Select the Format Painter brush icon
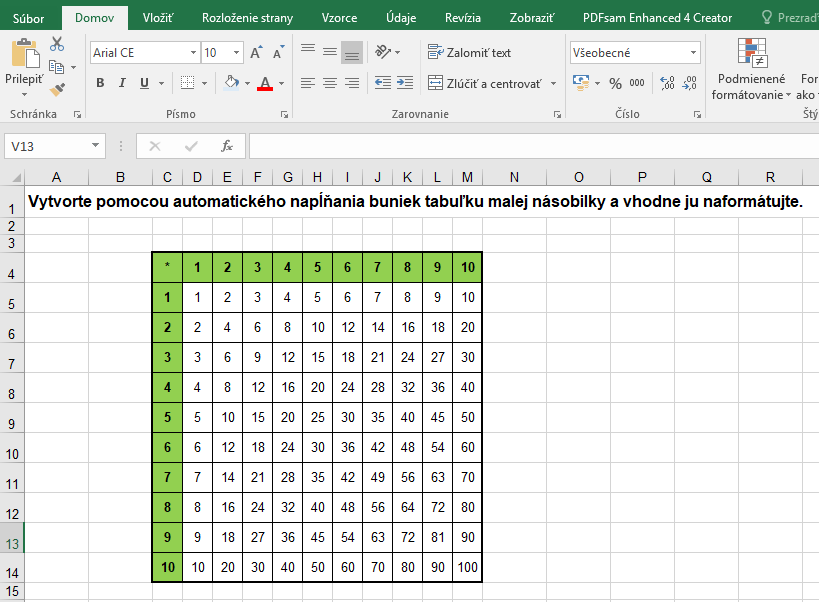 pyautogui.click(x=57, y=88)
